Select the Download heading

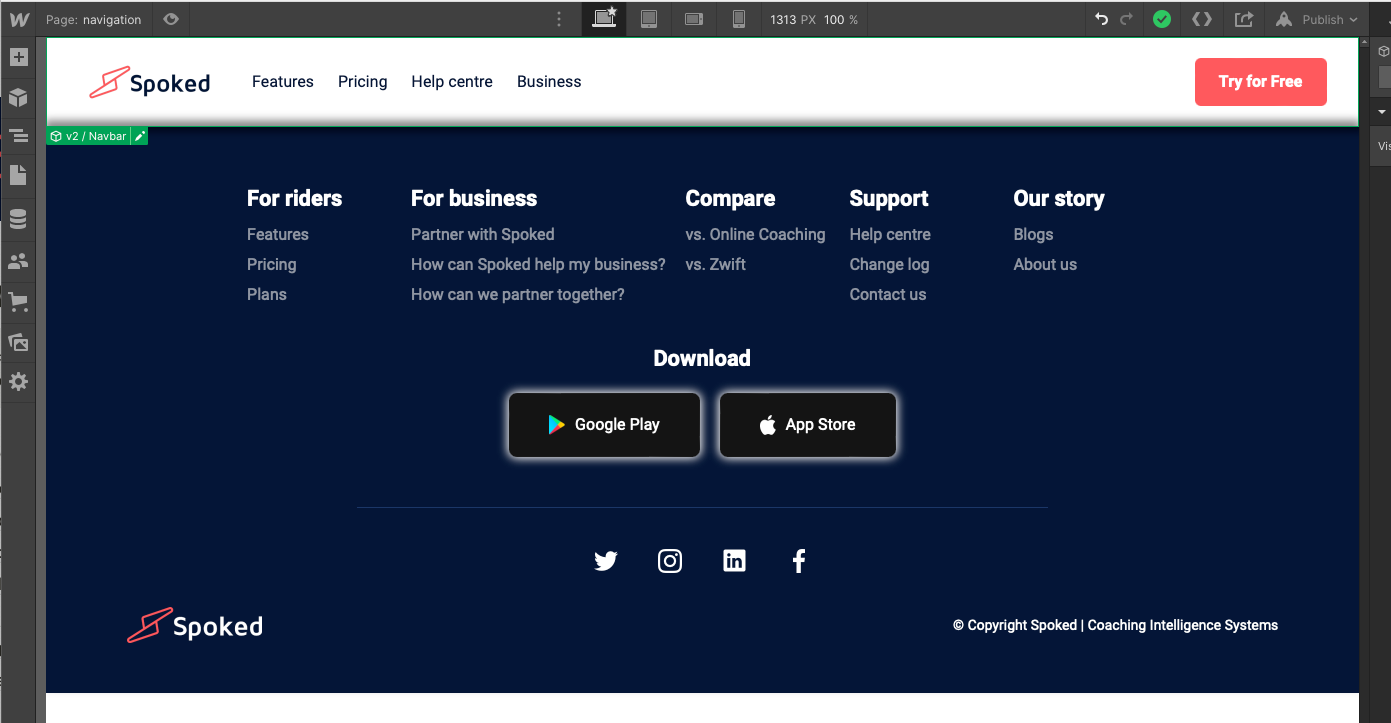(702, 358)
